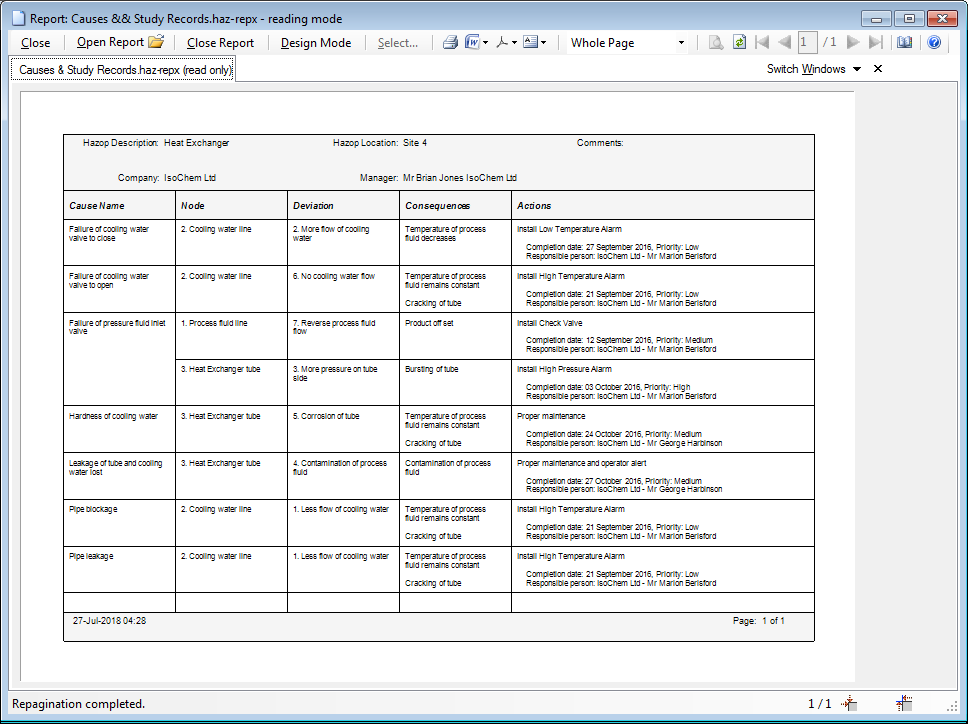Click the right margin icon in status bar
The image size is (968, 724).
coord(903,704)
